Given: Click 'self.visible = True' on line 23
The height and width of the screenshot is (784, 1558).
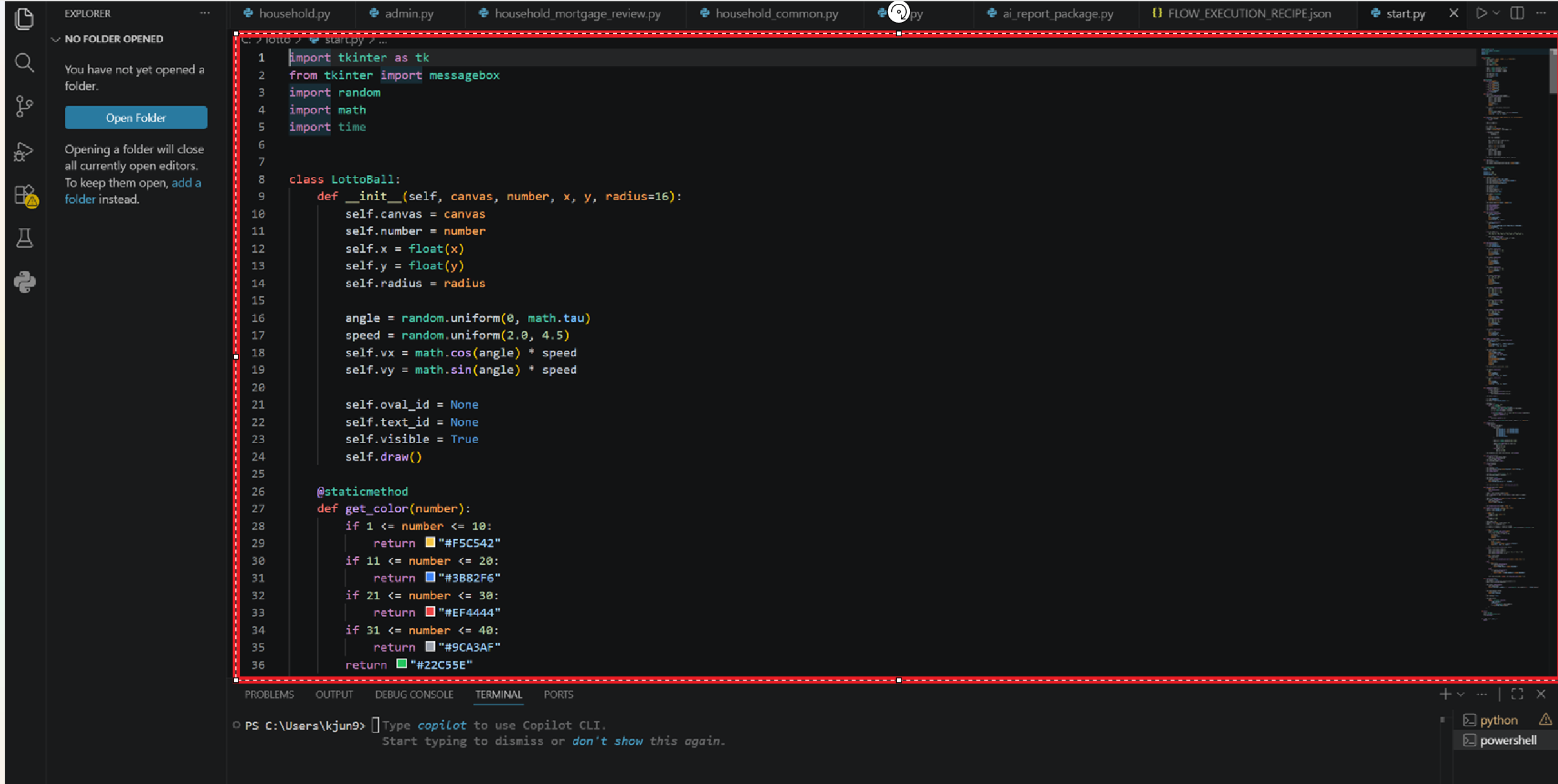Looking at the screenshot, I should tap(412, 439).
